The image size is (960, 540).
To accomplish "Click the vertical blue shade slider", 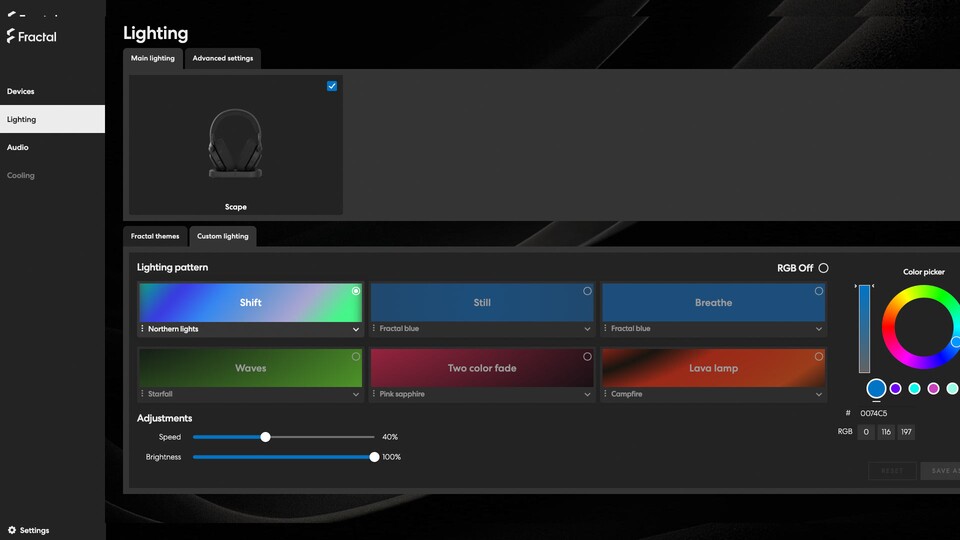I will pos(864,329).
